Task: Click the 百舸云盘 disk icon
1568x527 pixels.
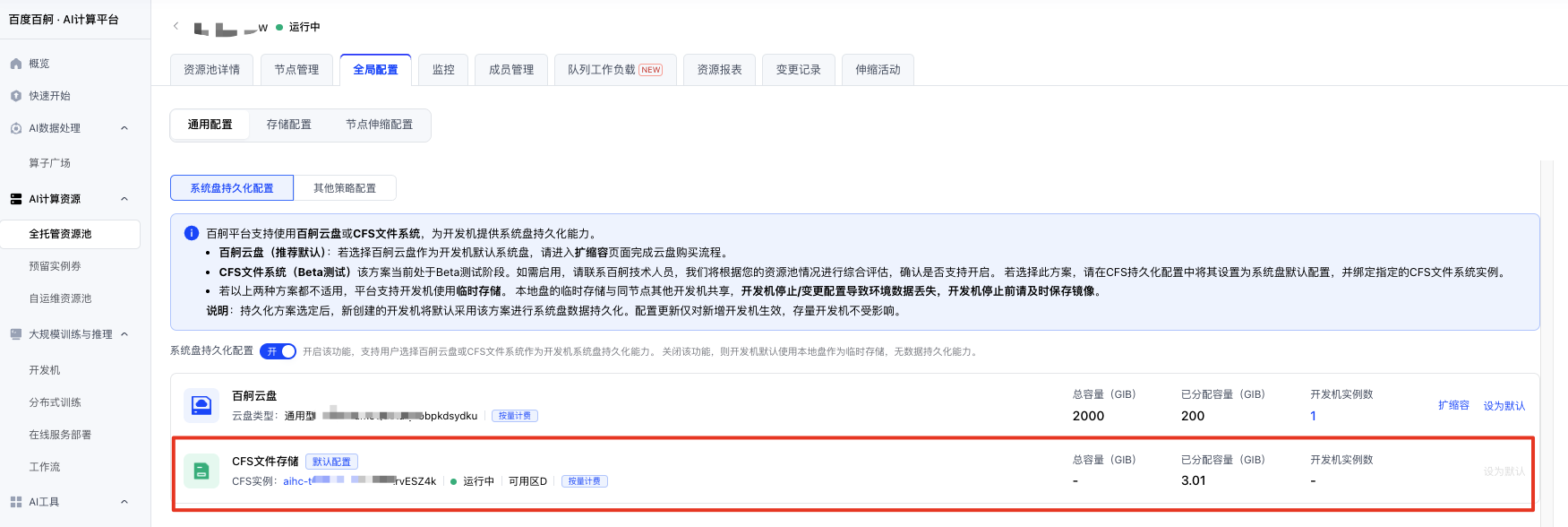Action: tap(201, 405)
